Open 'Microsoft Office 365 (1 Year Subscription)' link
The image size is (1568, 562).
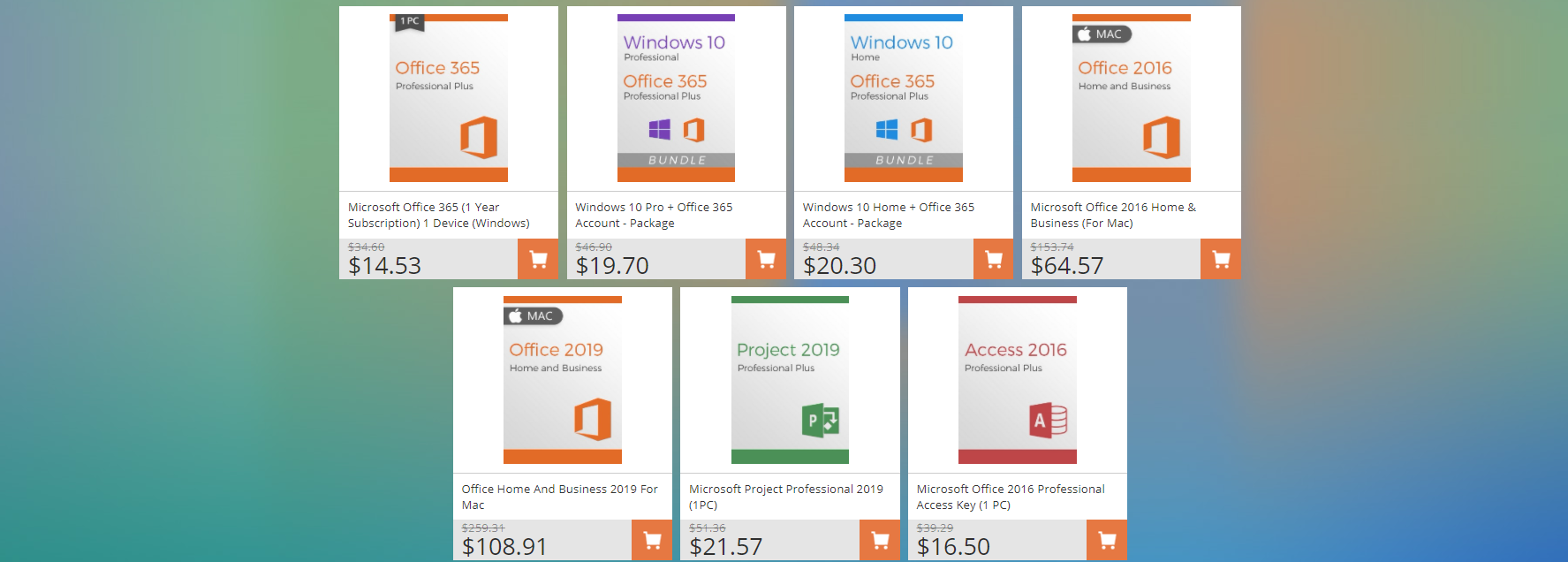[438, 215]
